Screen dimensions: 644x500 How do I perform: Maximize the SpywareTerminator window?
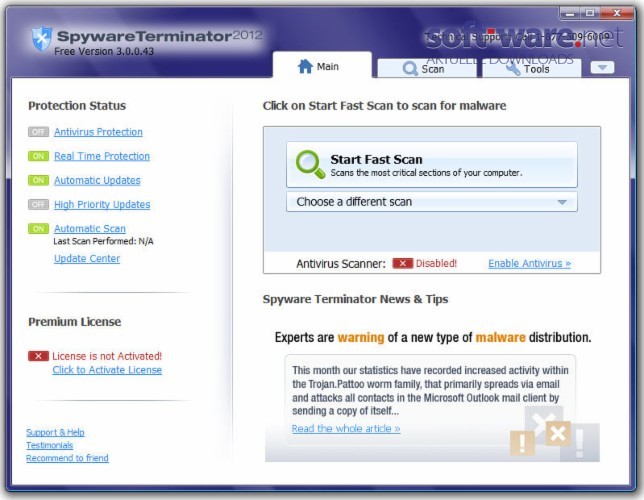pos(590,14)
